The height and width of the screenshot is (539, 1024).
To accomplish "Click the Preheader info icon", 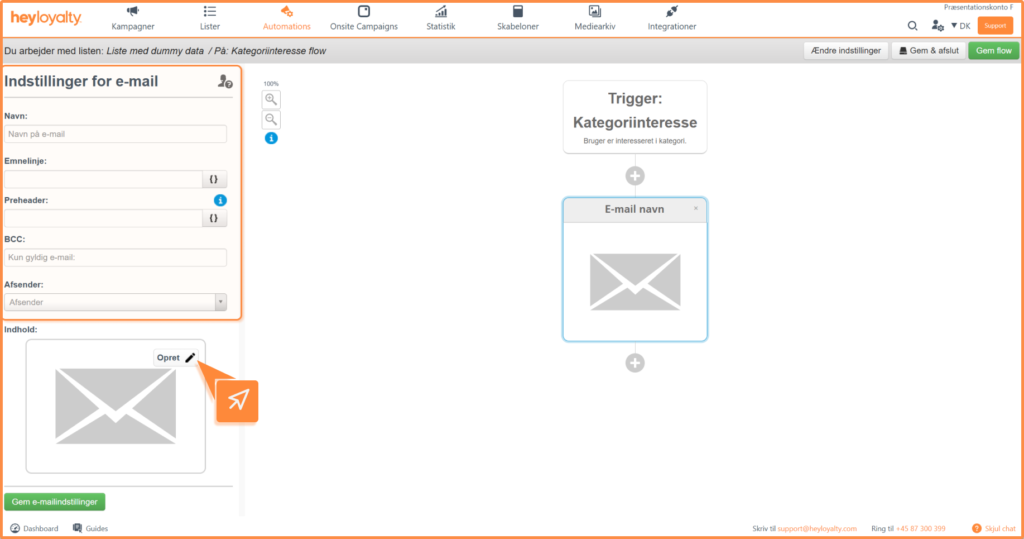I will pos(220,200).
